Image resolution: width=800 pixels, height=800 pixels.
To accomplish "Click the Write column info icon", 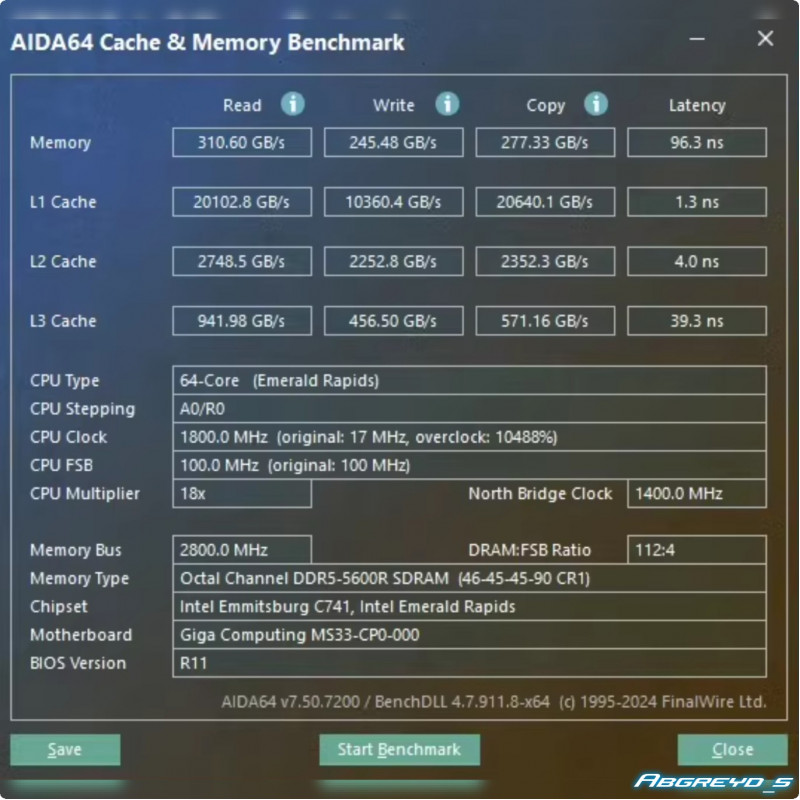I will coord(447,104).
